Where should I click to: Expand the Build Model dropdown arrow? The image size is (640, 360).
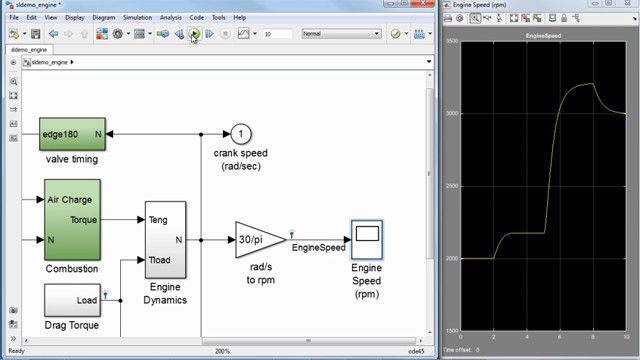tap(430, 34)
